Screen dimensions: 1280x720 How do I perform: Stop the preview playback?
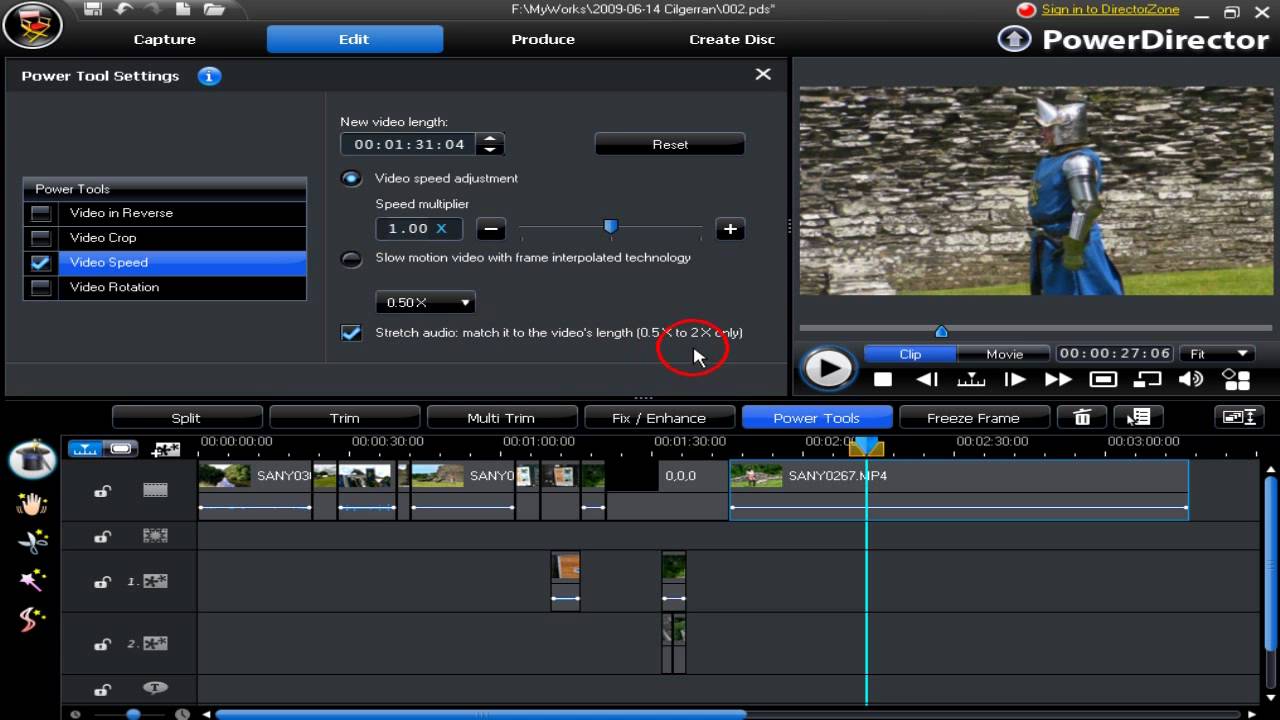882,379
